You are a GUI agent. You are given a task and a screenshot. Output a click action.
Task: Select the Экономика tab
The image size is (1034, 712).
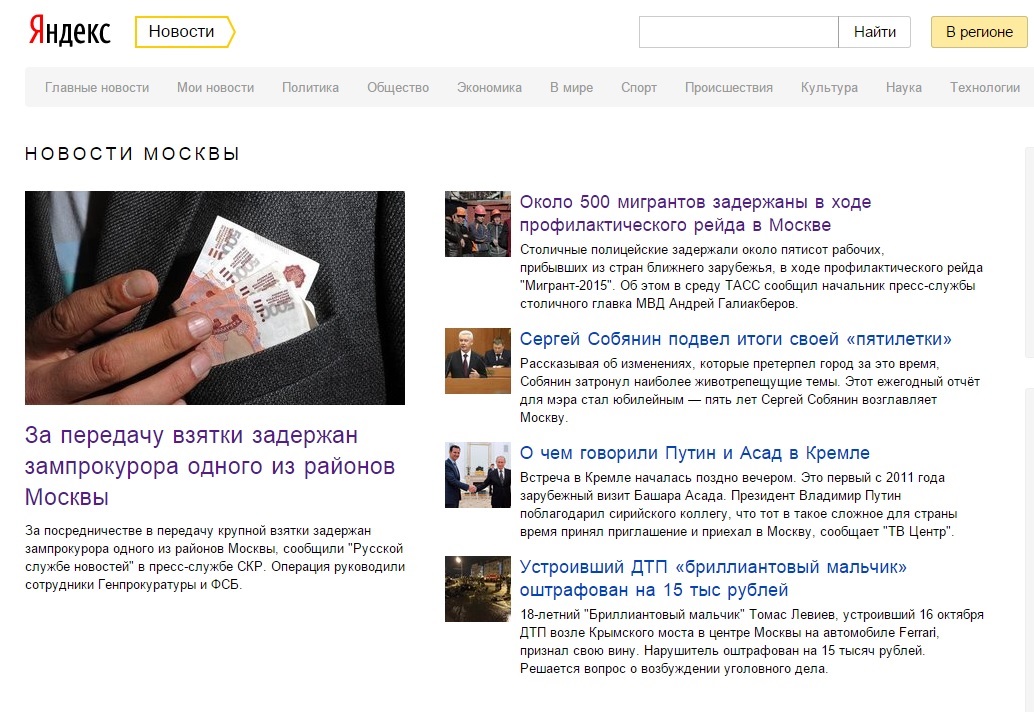[489, 87]
